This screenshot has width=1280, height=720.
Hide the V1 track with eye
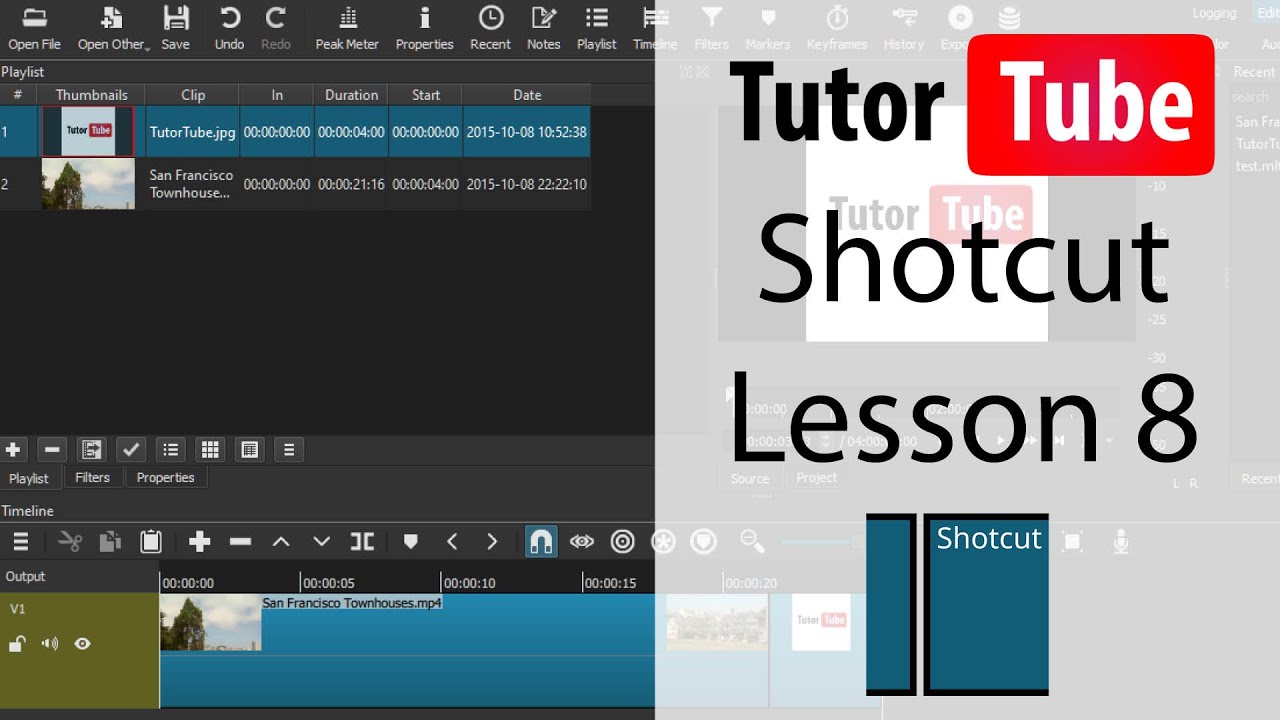click(83, 644)
